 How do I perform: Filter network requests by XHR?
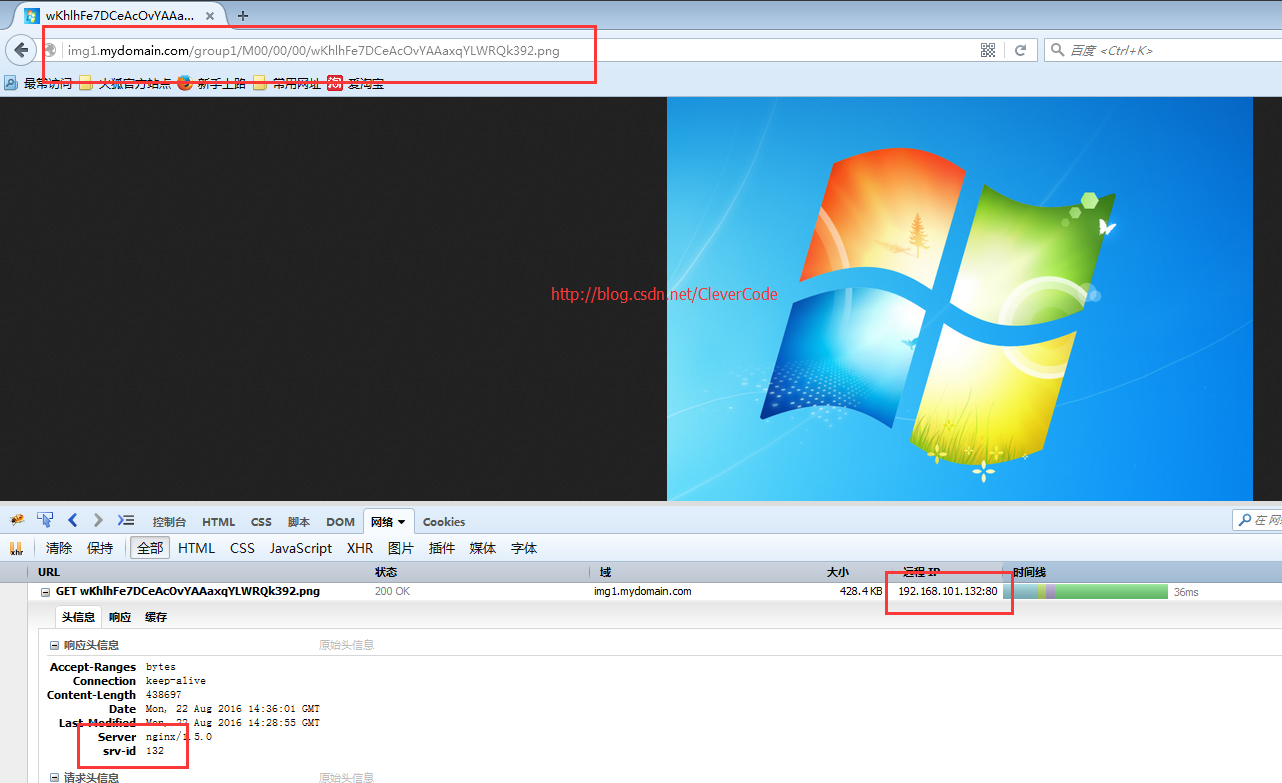point(360,548)
